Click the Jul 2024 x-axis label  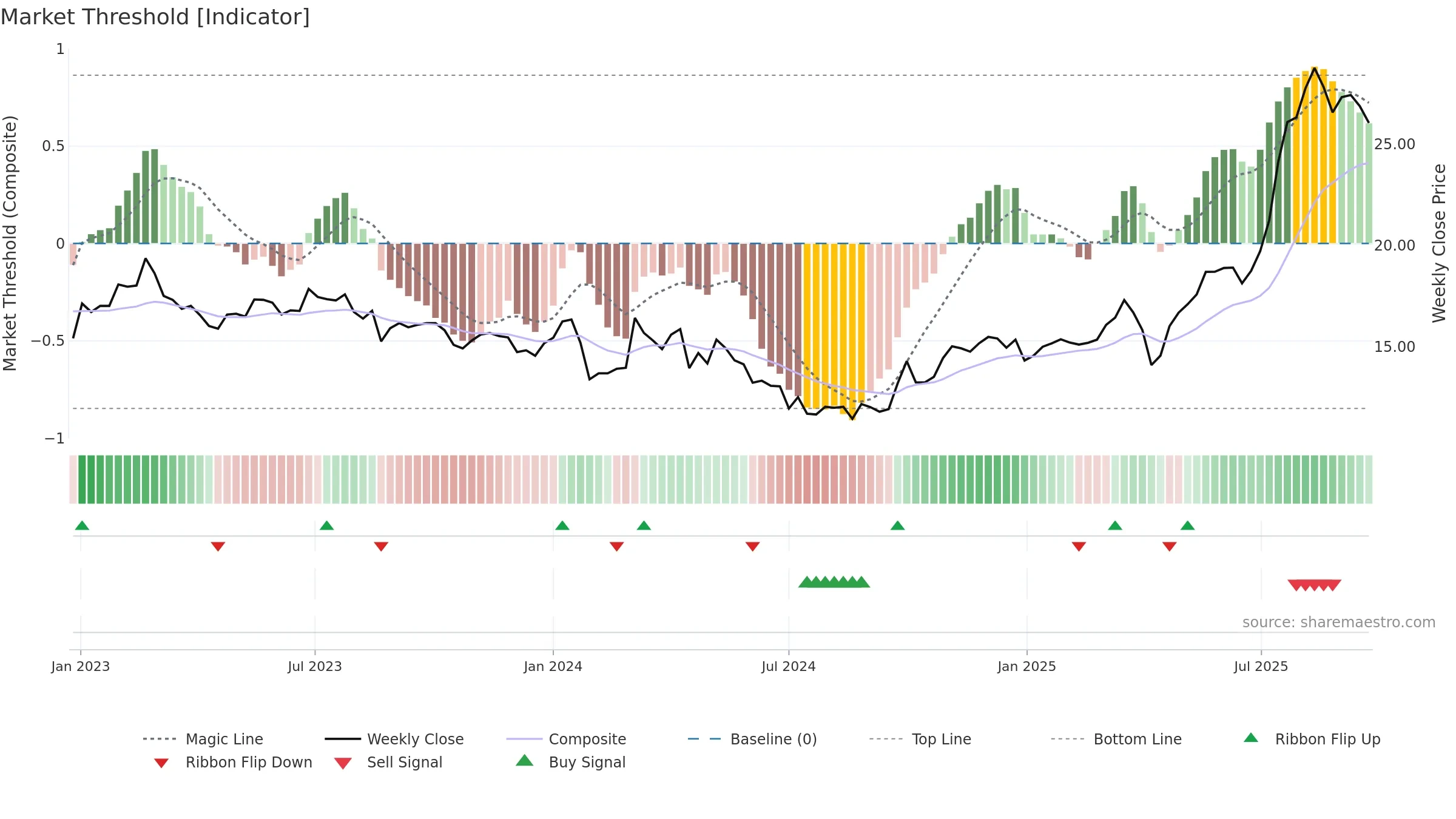pyautogui.click(x=789, y=667)
